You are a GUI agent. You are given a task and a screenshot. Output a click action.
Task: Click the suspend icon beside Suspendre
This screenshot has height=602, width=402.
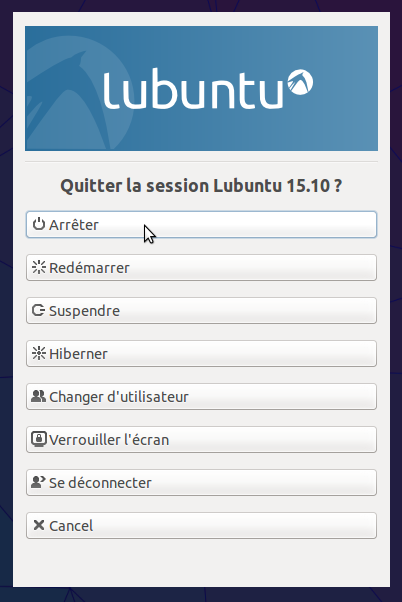38,310
